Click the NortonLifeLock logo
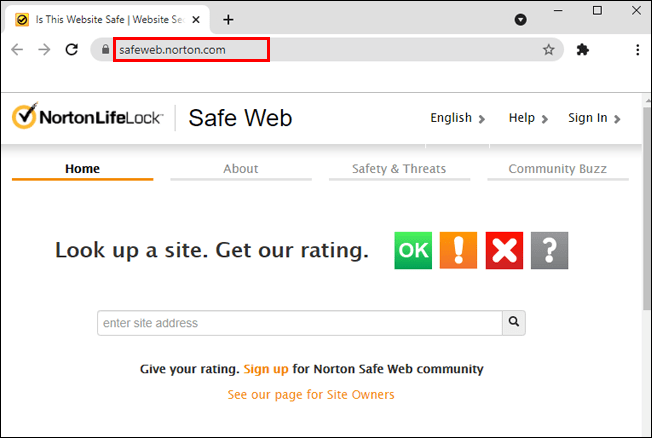This screenshot has width=652, height=438. click(x=88, y=116)
